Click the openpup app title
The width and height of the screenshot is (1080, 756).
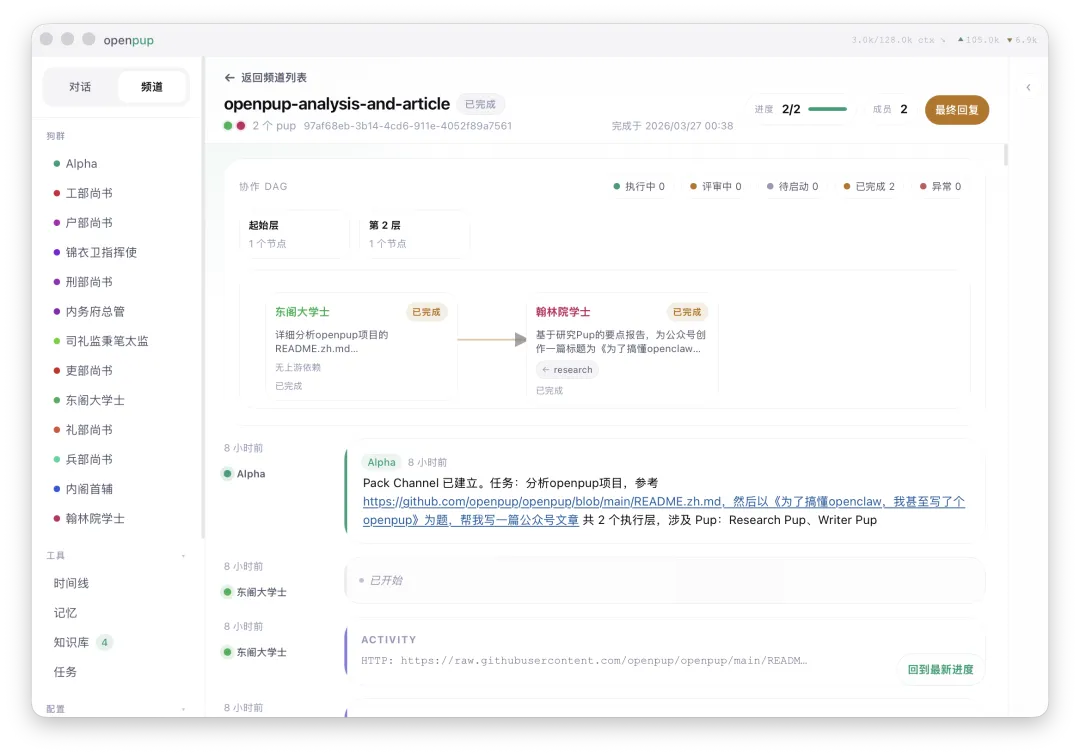(x=129, y=41)
